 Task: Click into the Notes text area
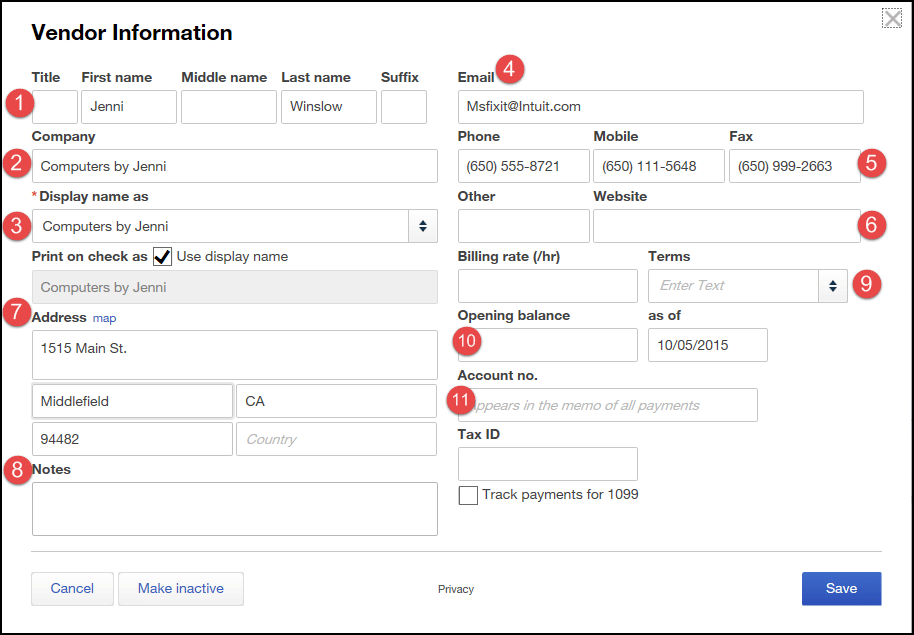tap(234, 509)
